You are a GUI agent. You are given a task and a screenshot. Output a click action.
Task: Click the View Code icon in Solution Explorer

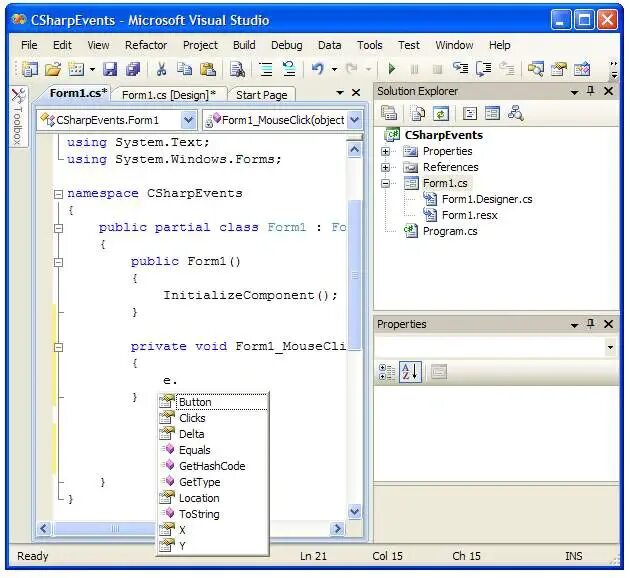click(x=470, y=113)
